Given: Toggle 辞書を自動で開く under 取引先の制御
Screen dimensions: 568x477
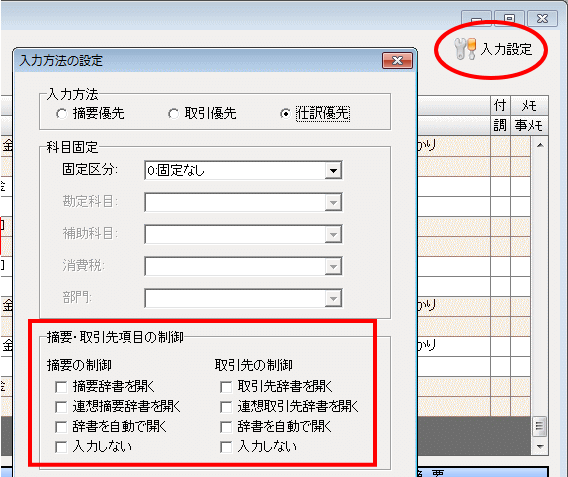Looking at the screenshot, I should click(226, 427).
